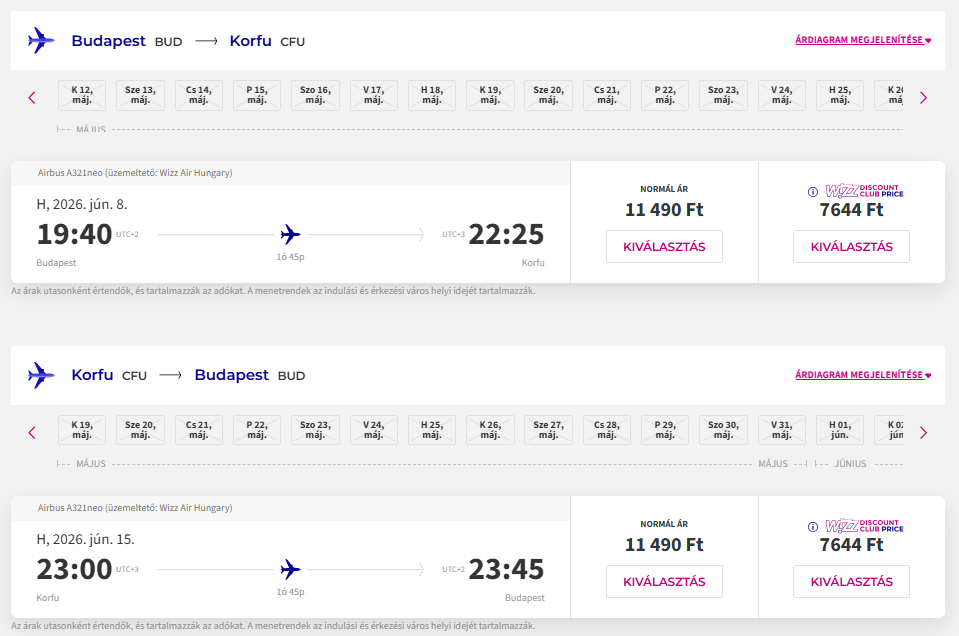959x636 pixels.
Task: Select return date tab Sze 27, máj.
Action: pos(548,430)
